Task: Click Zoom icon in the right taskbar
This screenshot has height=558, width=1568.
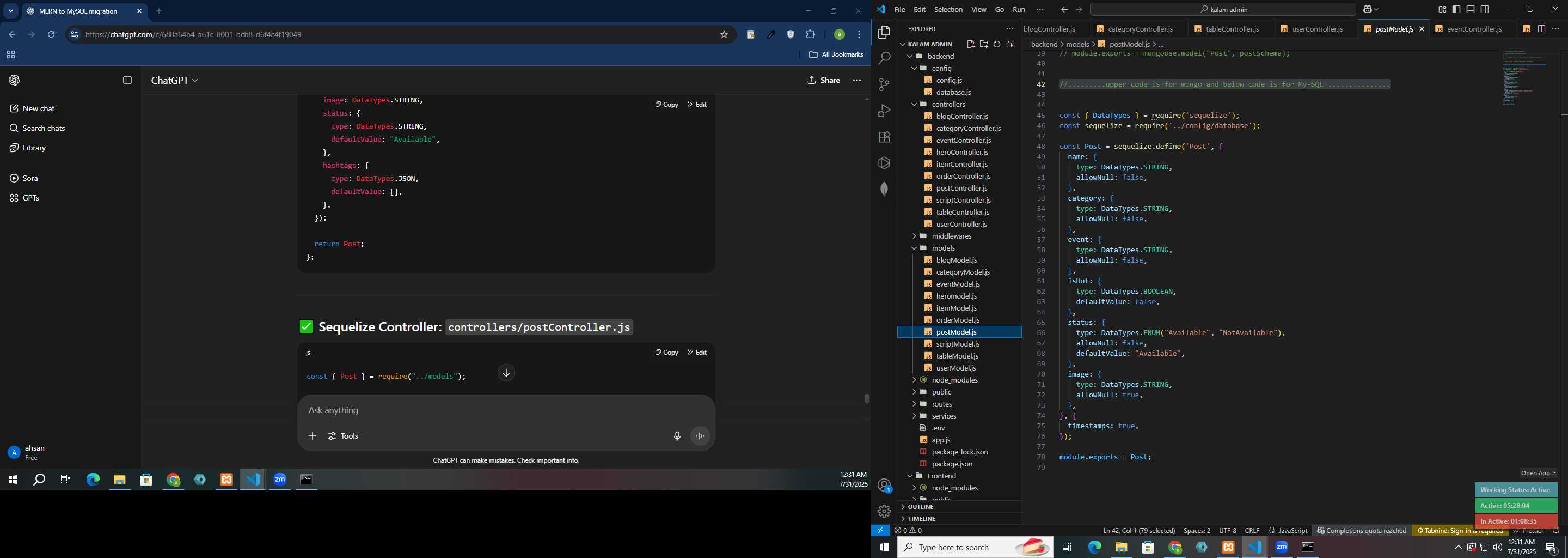Action: tap(1281, 548)
